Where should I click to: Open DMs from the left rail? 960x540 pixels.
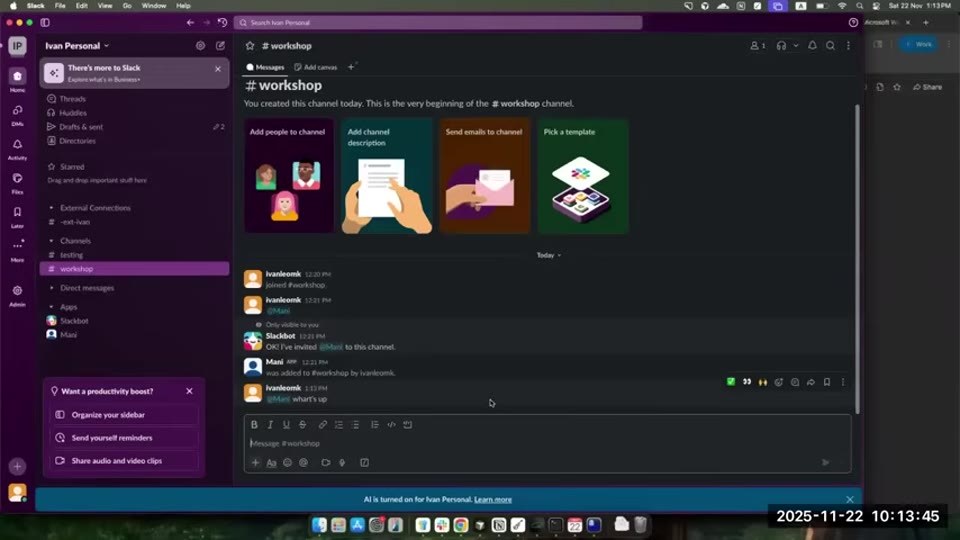click(x=17, y=114)
